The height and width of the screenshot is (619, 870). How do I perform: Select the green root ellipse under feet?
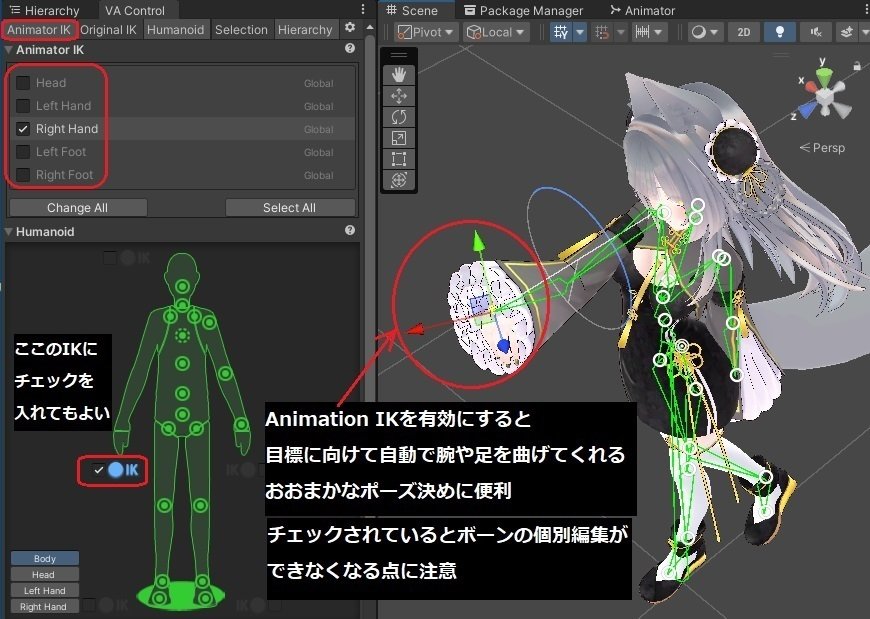[181, 595]
